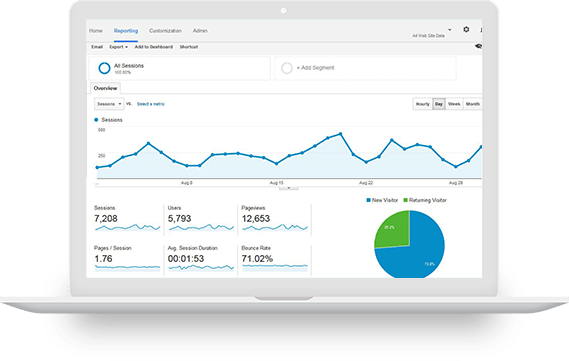Click the blue Sessions legend dot
This screenshot has height=361, width=569.
click(96, 120)
